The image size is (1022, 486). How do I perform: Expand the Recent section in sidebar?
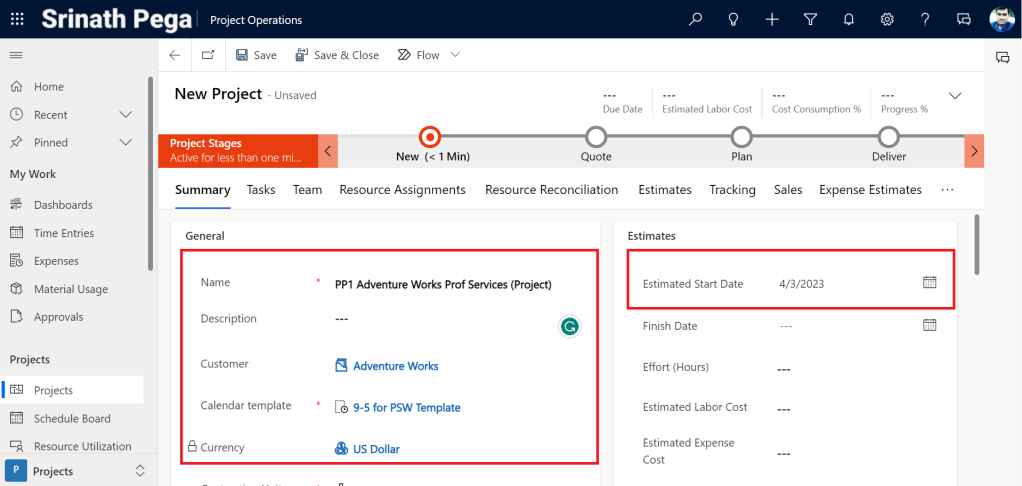coord(125,115)
